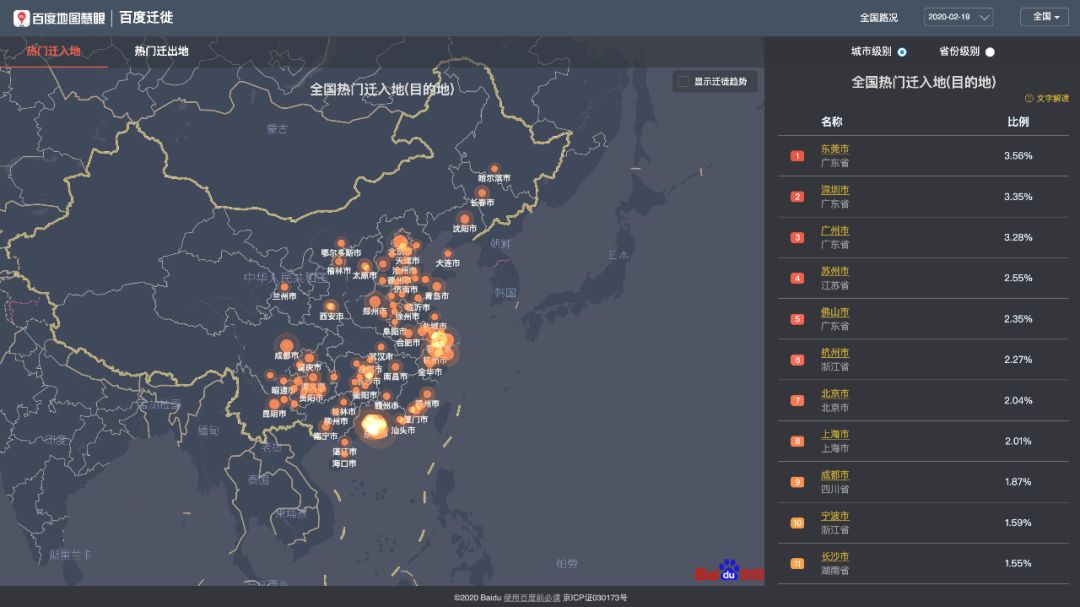The height and width of the screenshot is (607, 1080).
Task: Click the 郑州市 map hotspot
Action: pos(375,301)
